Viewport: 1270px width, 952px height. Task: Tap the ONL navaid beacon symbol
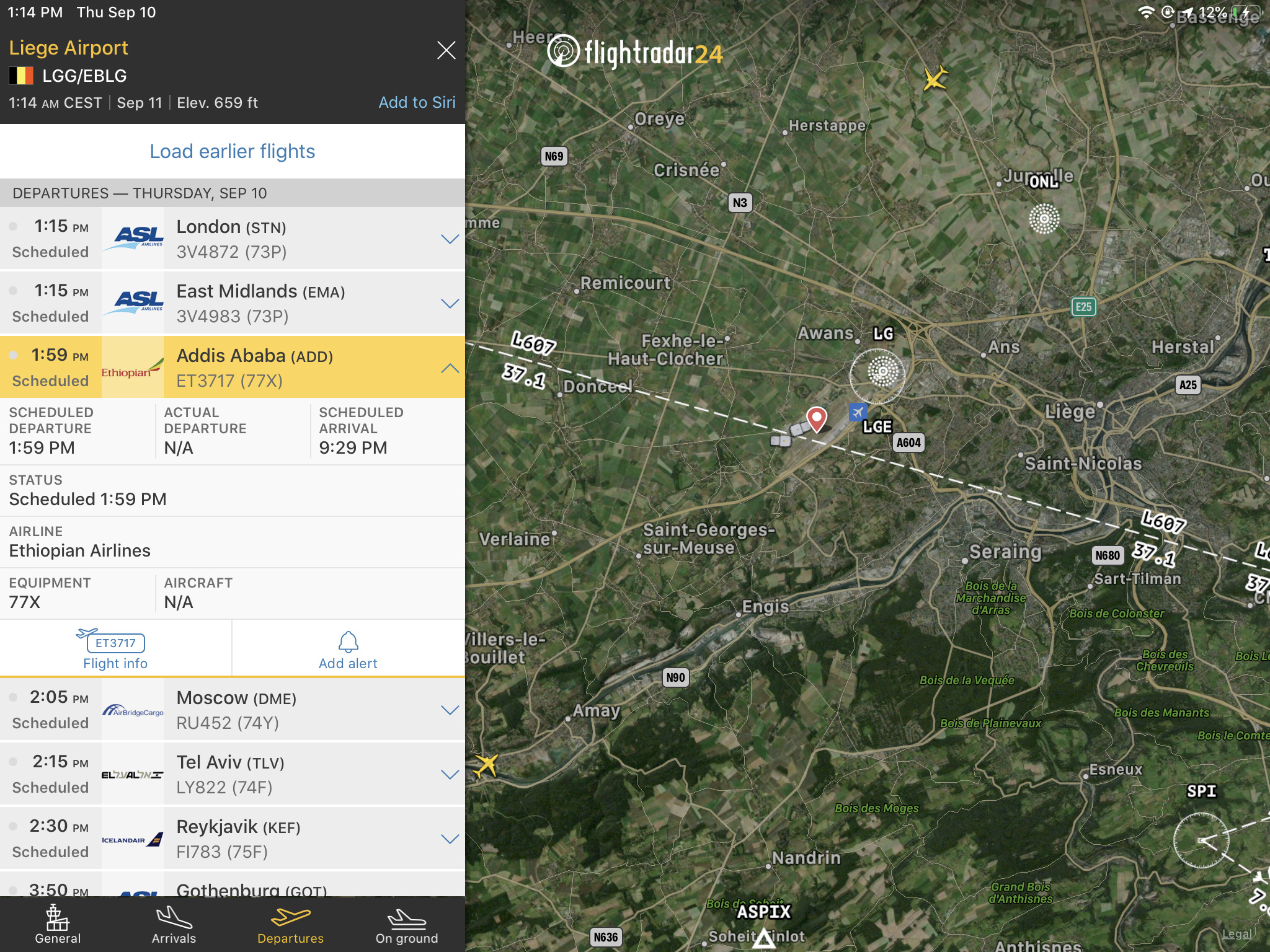1044,219
